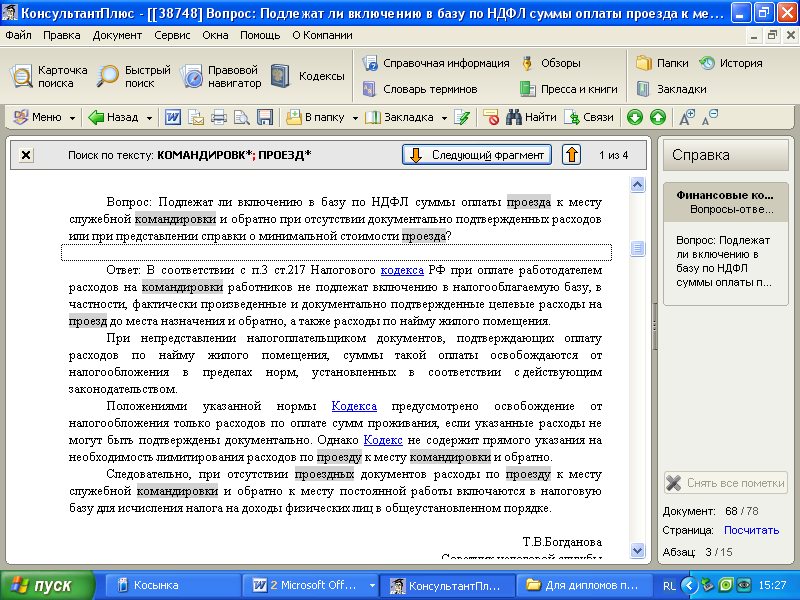Image resolution: width=800 pixels, height=600 pixels.
Task: Expand Меню dropdown arrow
Action: click(x=72, y=118)
